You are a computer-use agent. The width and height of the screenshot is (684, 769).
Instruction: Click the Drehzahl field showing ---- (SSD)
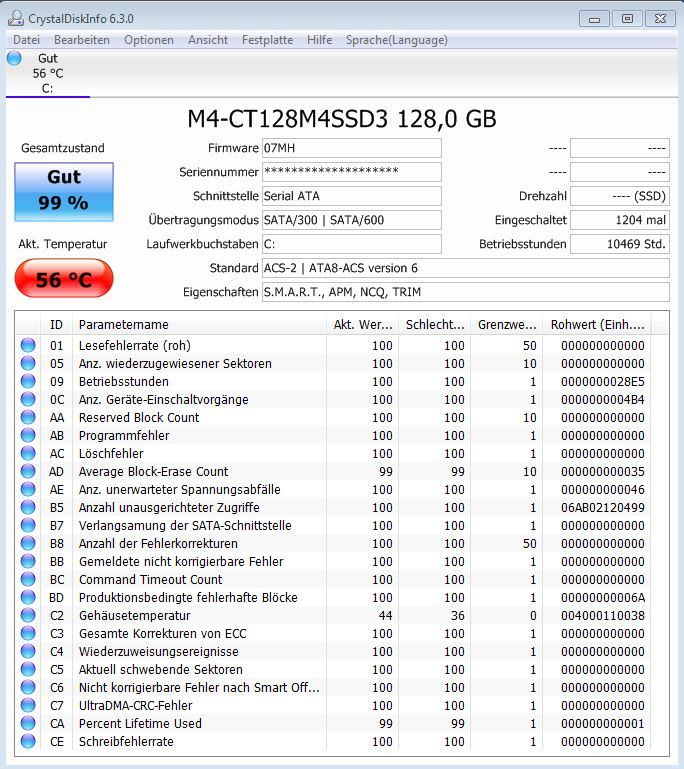(620, 196)
